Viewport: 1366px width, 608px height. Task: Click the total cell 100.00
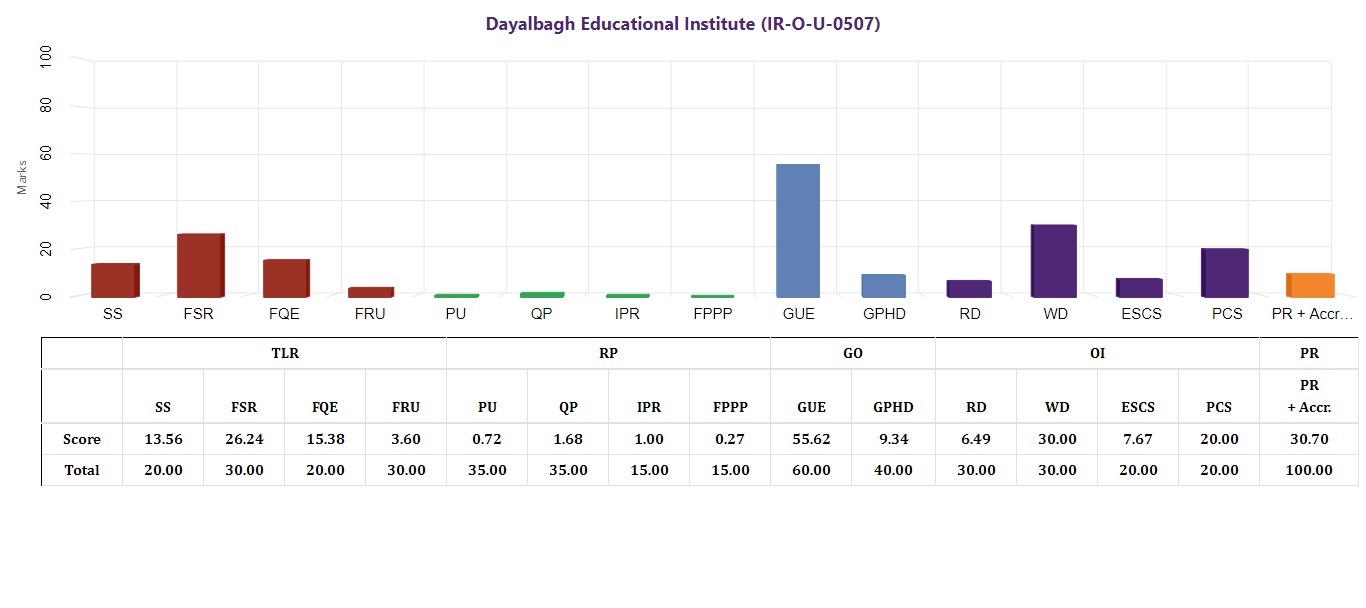pos(1309,470)
